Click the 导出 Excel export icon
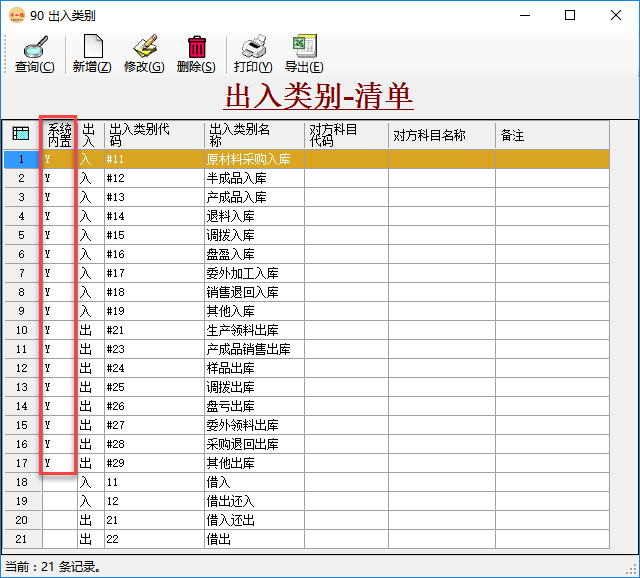The image size is (640, 578). pyautogui.click(x=304, y=46)
